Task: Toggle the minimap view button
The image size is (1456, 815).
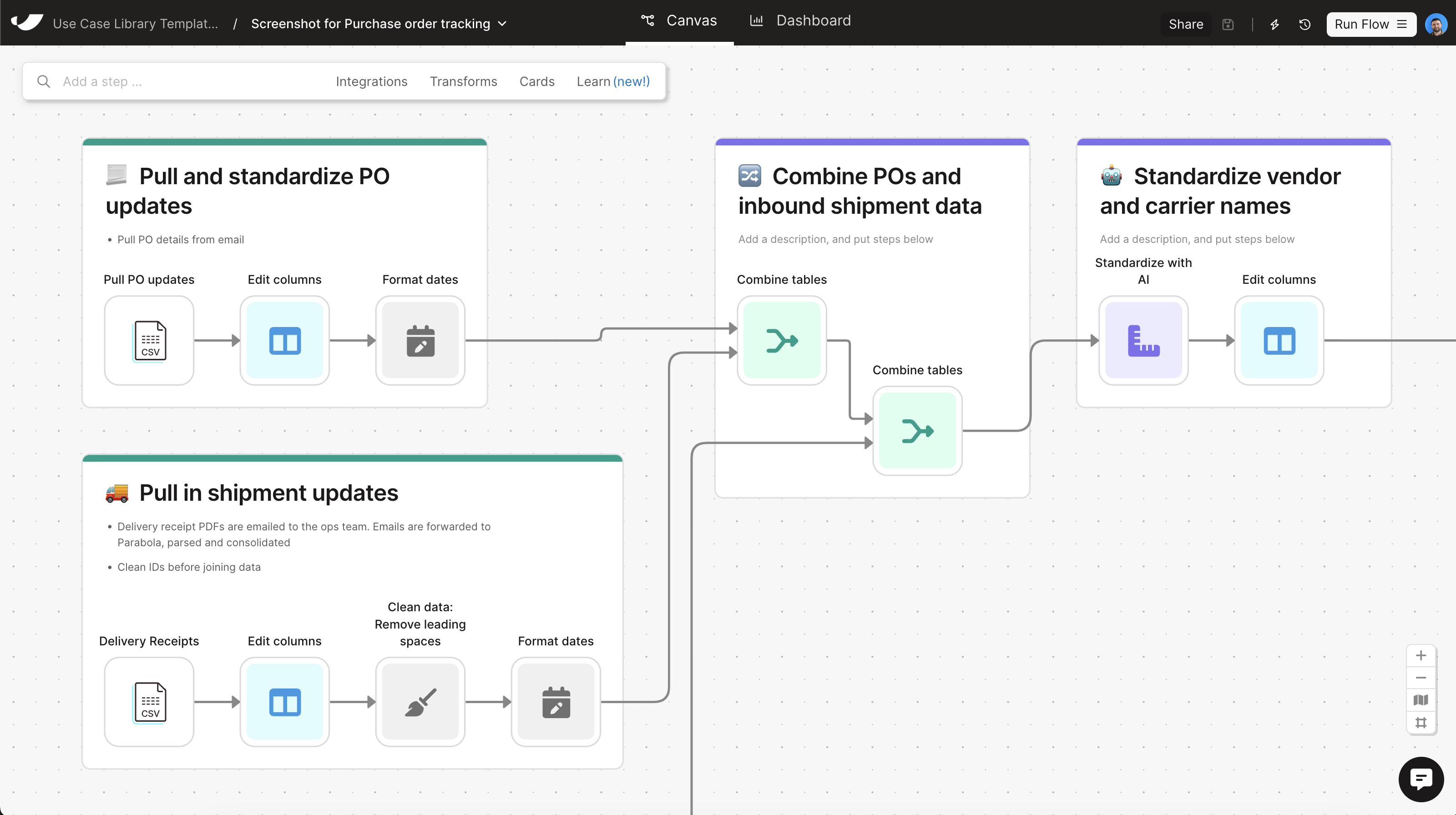Action: coord(1421,700)
